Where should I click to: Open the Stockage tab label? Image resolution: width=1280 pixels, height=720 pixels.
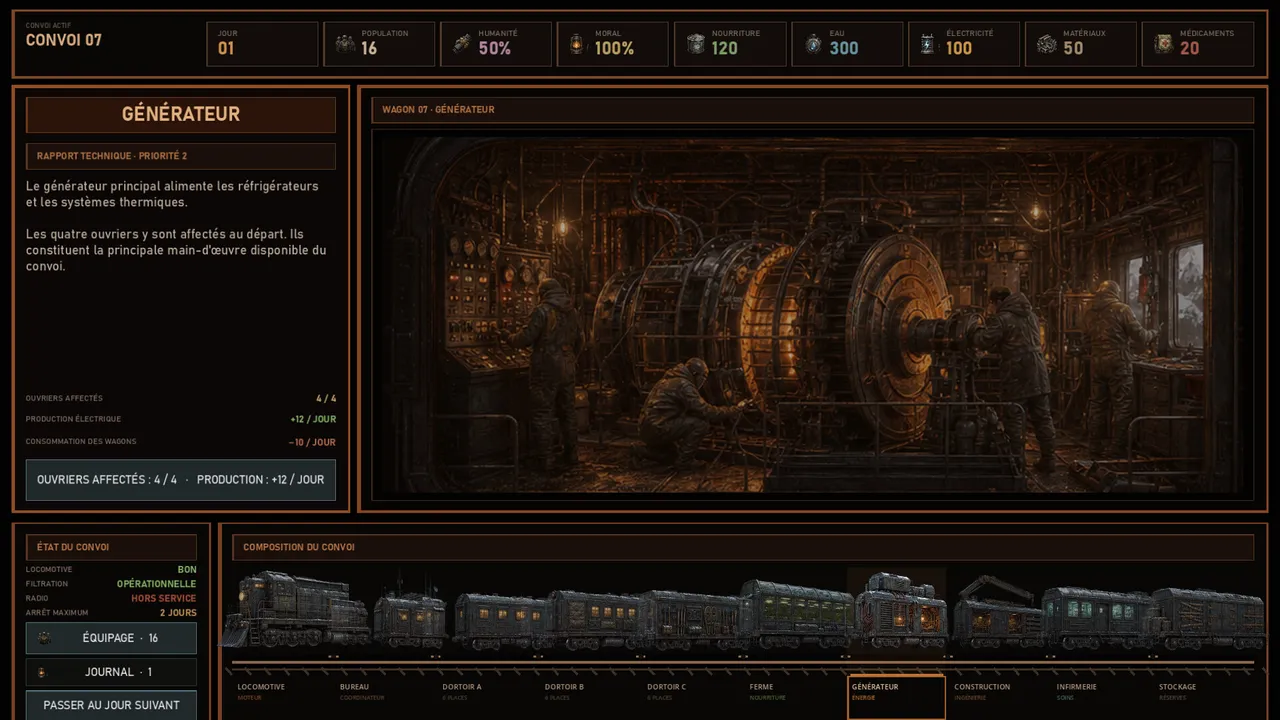(1177, 687)
